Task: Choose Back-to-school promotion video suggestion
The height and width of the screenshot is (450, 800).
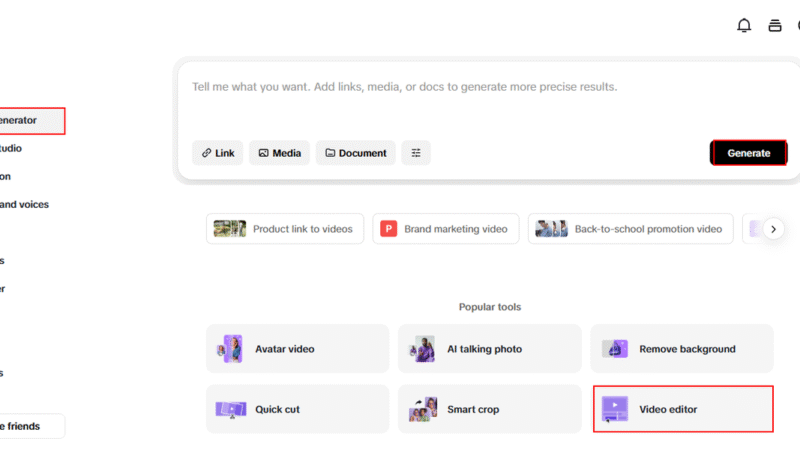Action: click(x=631, y=229)
